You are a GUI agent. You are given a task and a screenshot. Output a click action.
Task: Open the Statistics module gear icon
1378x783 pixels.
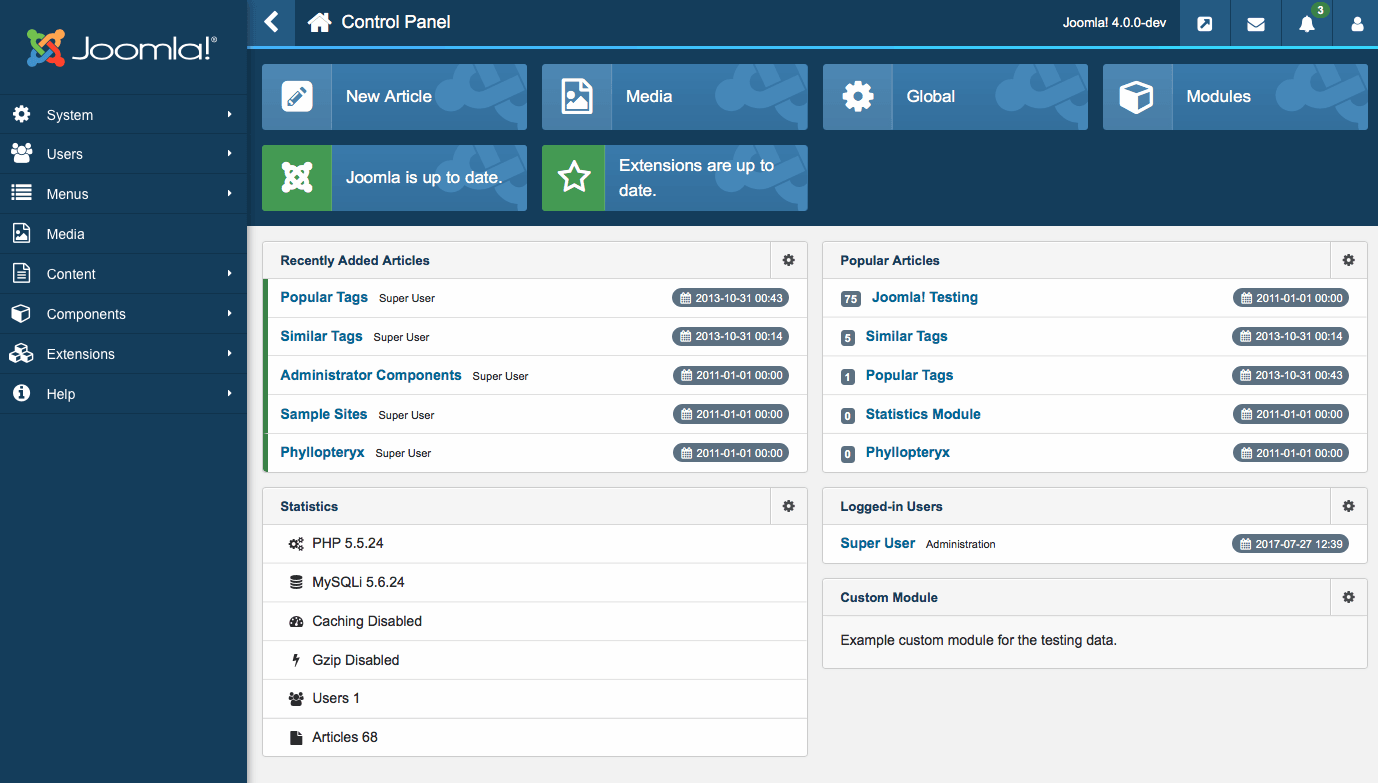tap(788, 506)
